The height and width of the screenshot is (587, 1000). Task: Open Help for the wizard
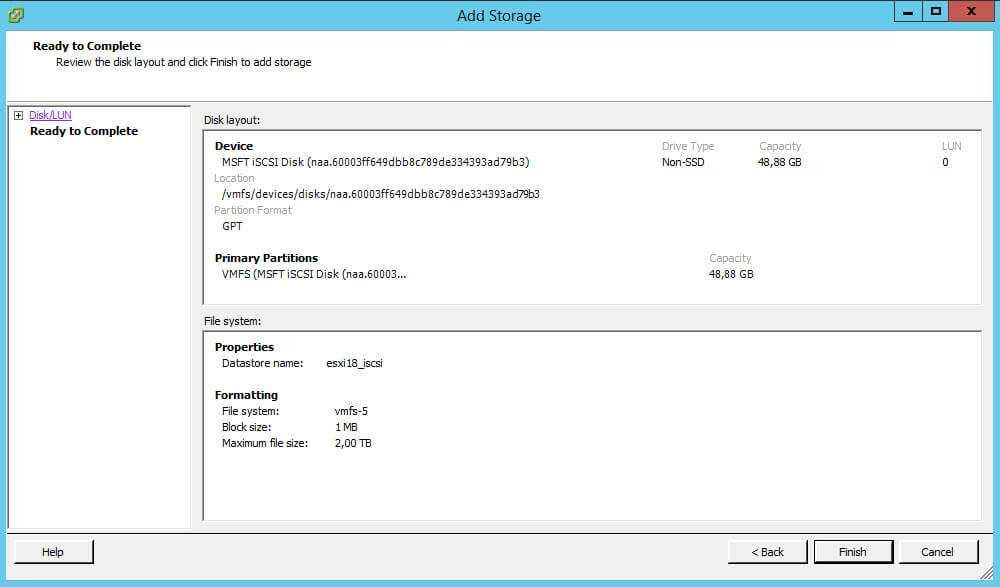coord(52,552)
